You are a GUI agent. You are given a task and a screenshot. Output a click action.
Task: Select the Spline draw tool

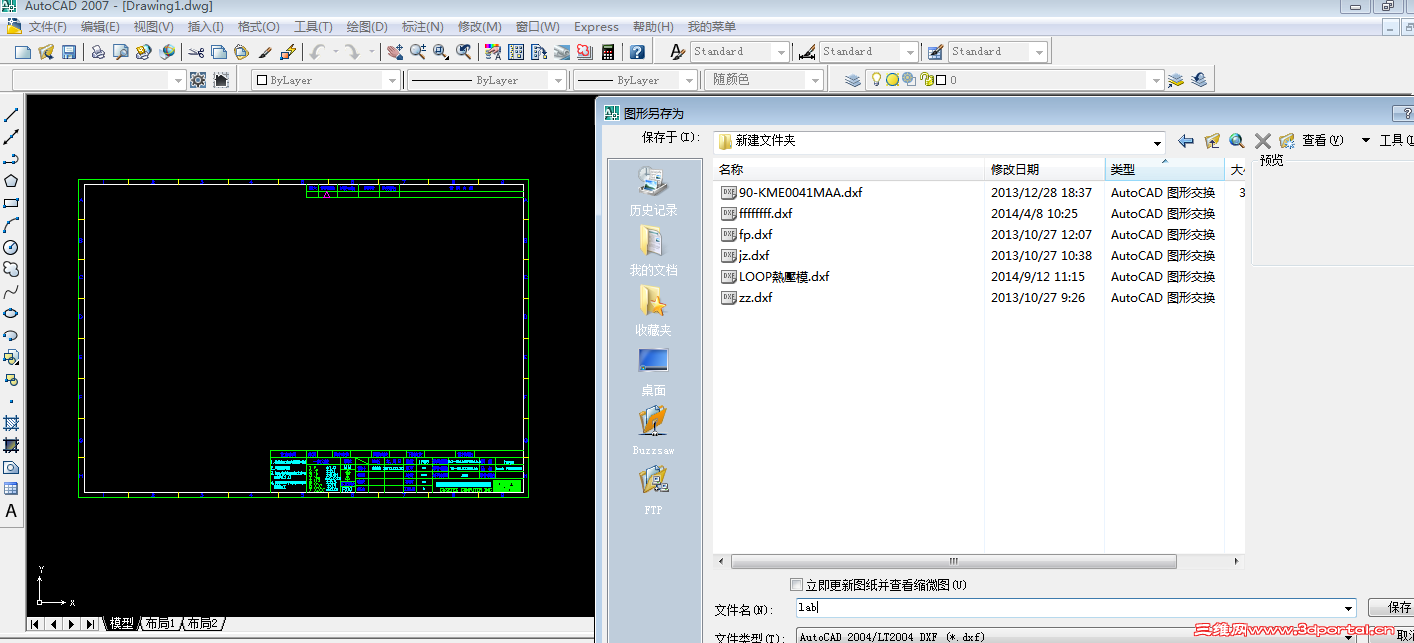[x=11, y=292]
